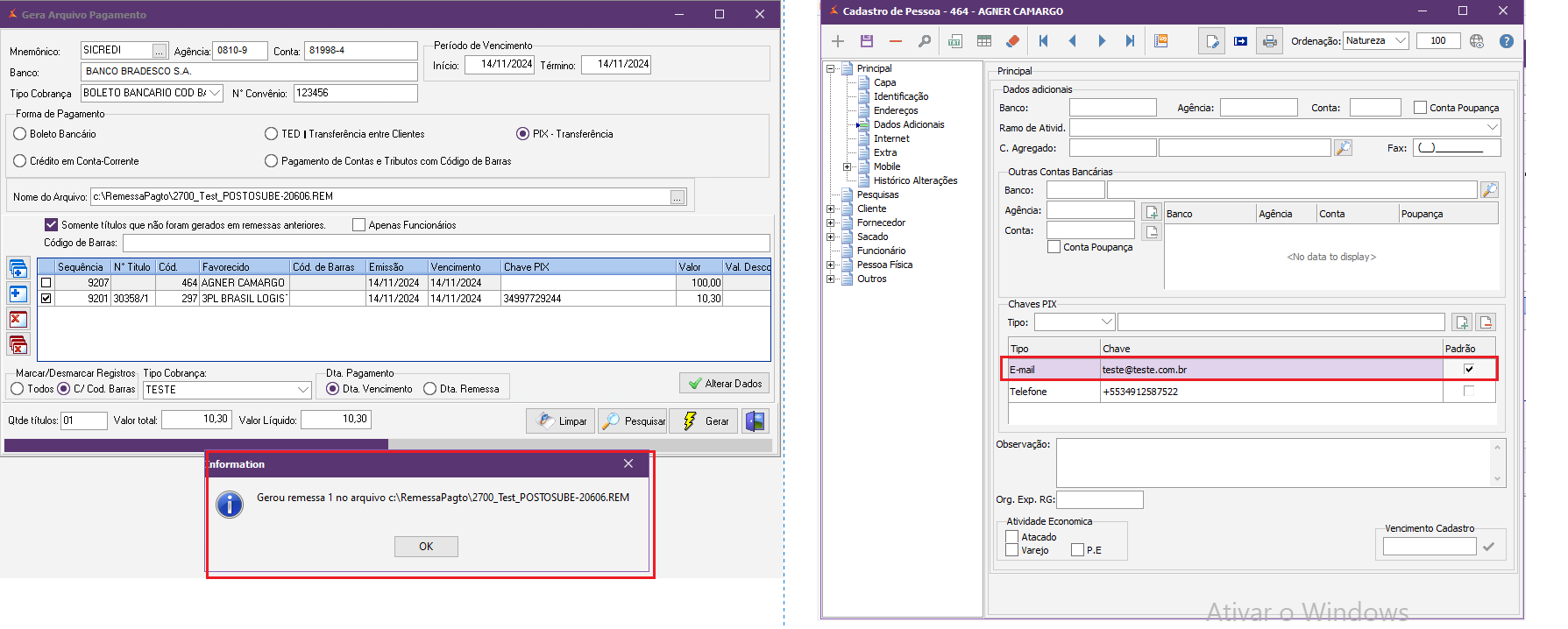Viewport: 1568px width, 629px height.
Task: Click the blue arrow export icon
Action: pos(1240,41)
